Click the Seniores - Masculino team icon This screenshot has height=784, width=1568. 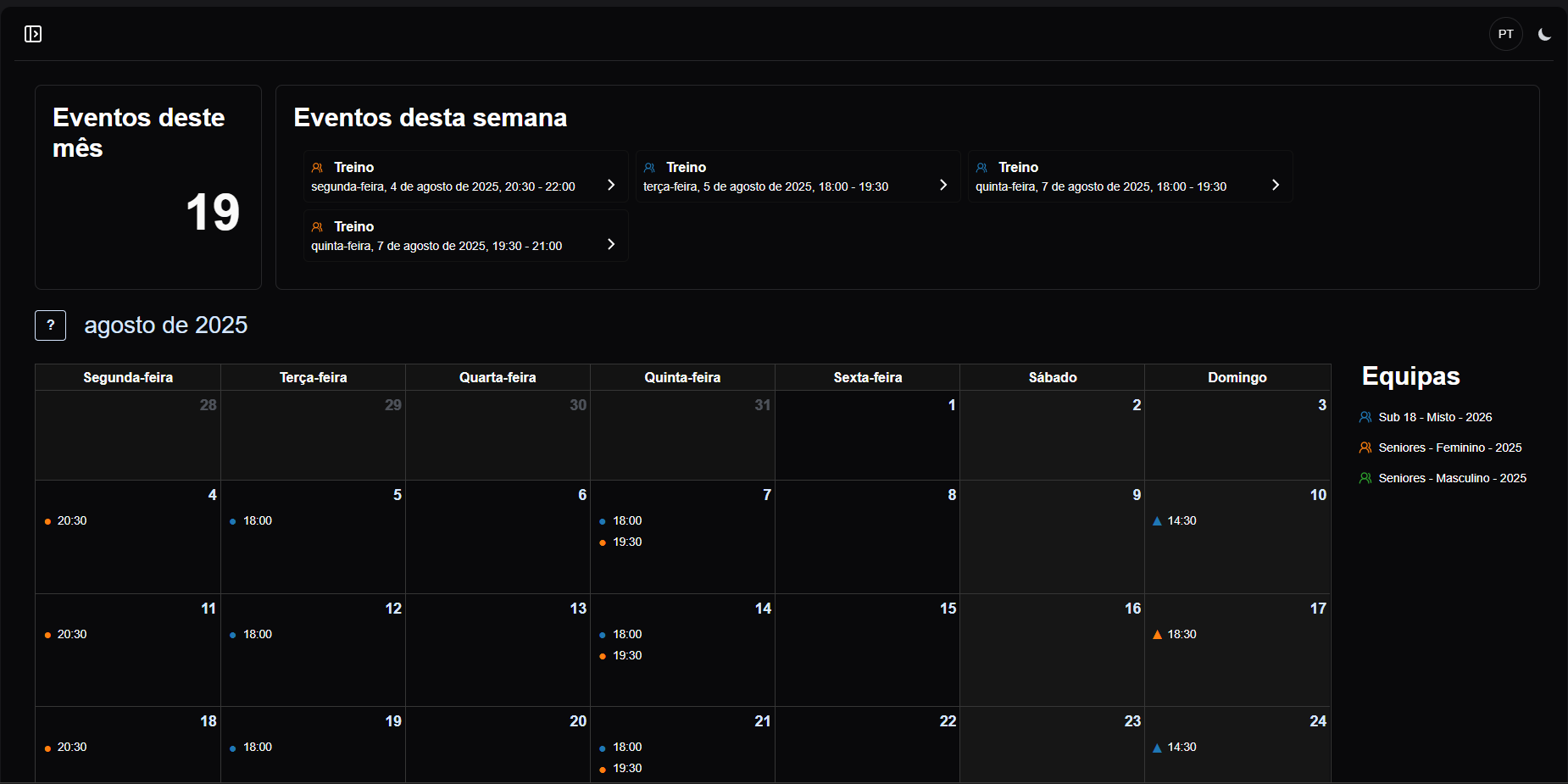(1365, 478)
